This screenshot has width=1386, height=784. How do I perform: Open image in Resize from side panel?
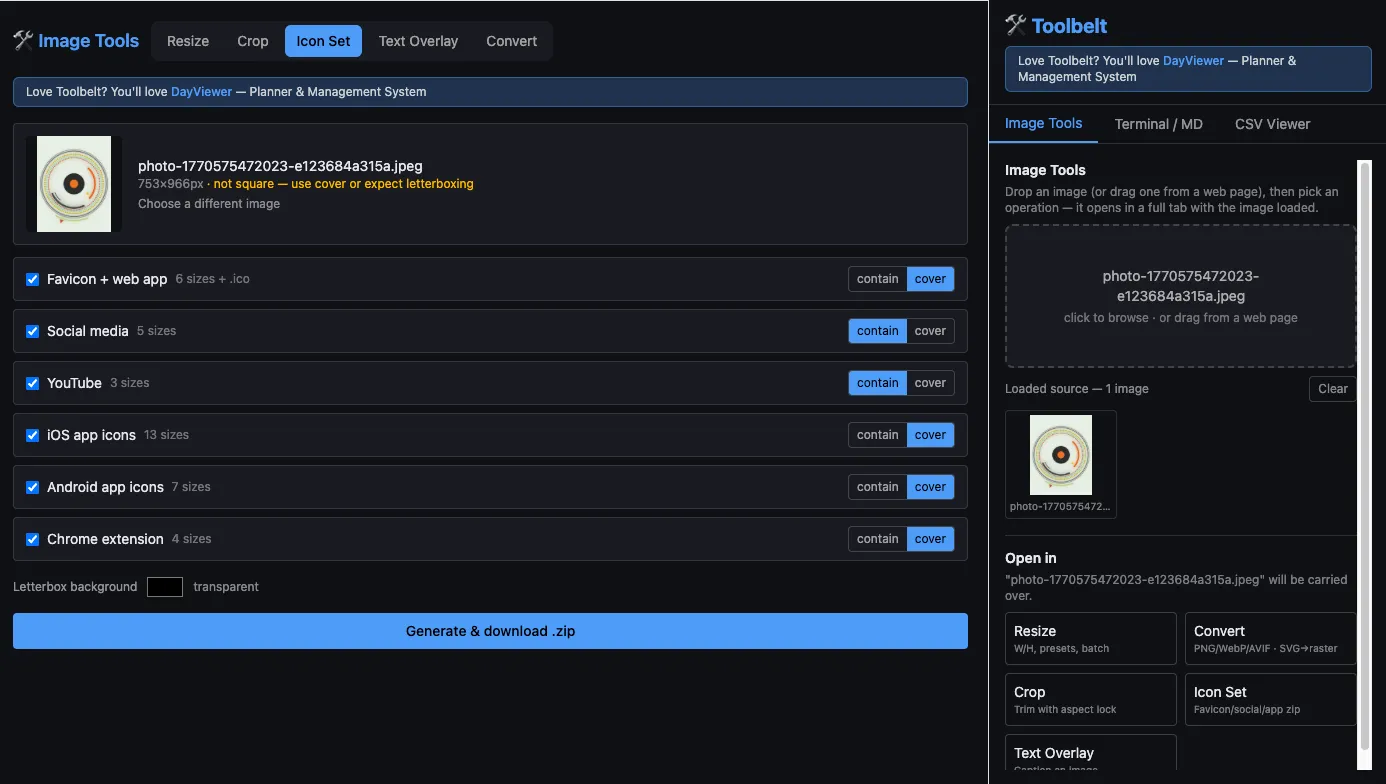pyautogui.click(x=1091, y=639)
